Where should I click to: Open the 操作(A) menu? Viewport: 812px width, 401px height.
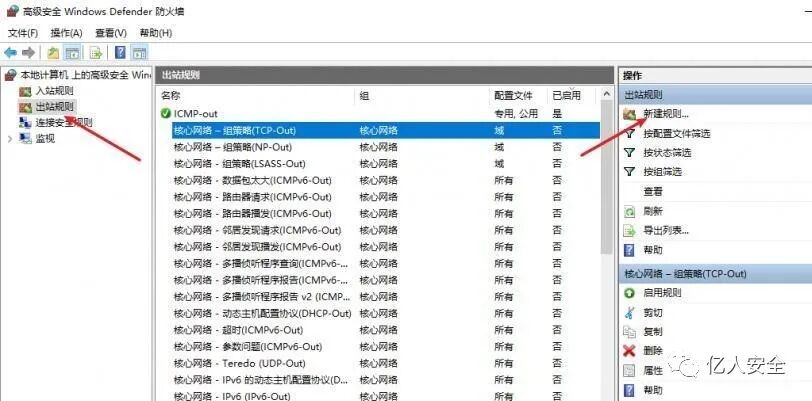[66, 33]
